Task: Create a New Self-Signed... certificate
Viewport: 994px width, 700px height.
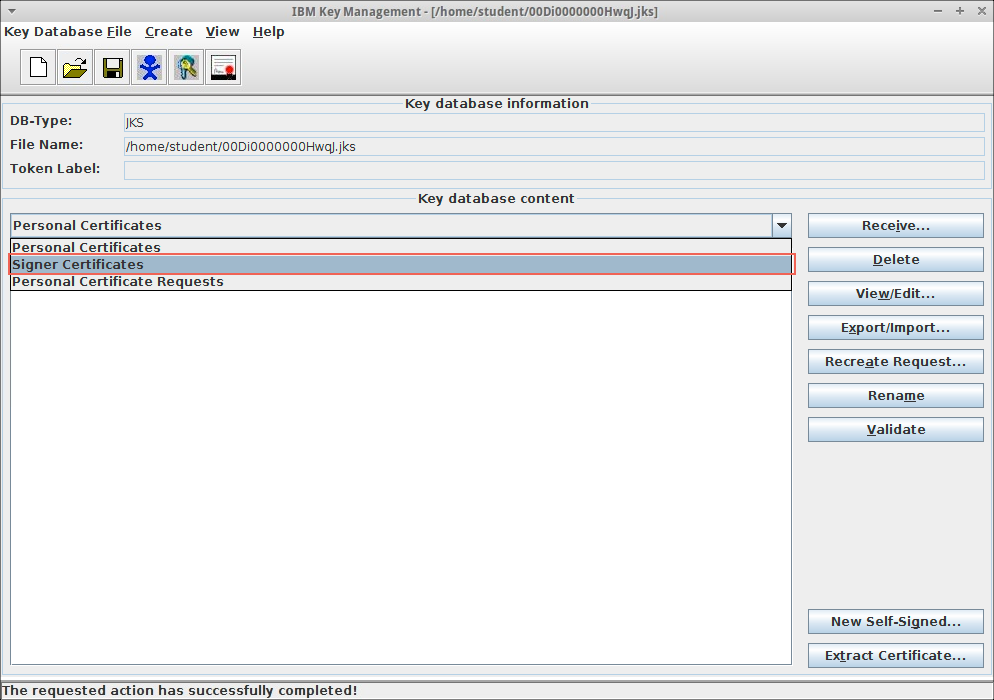Action: [896, 621]
